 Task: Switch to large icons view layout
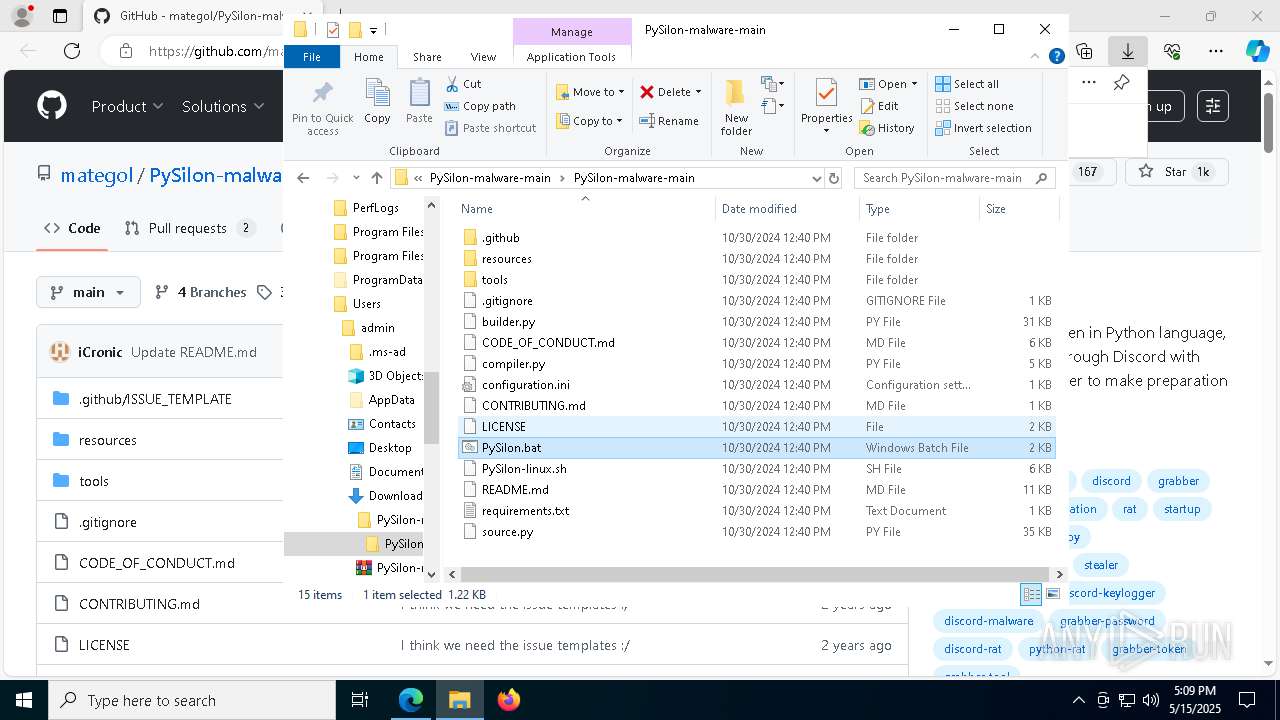pyautogui.click(x=1052, y=594)
